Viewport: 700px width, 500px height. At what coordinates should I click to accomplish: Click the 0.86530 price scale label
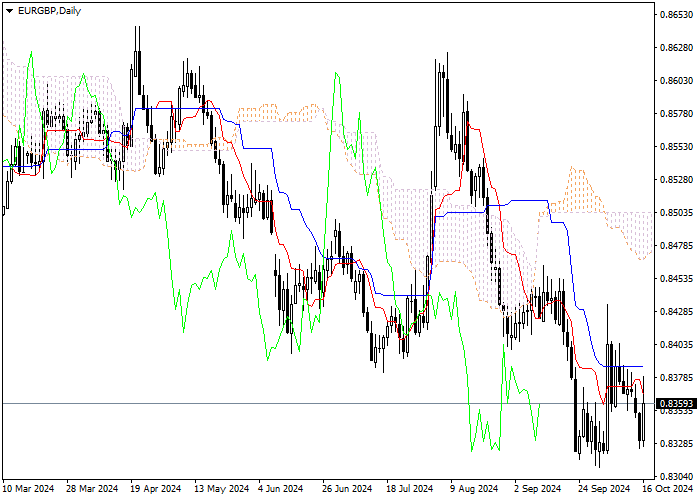pos(677,15)
